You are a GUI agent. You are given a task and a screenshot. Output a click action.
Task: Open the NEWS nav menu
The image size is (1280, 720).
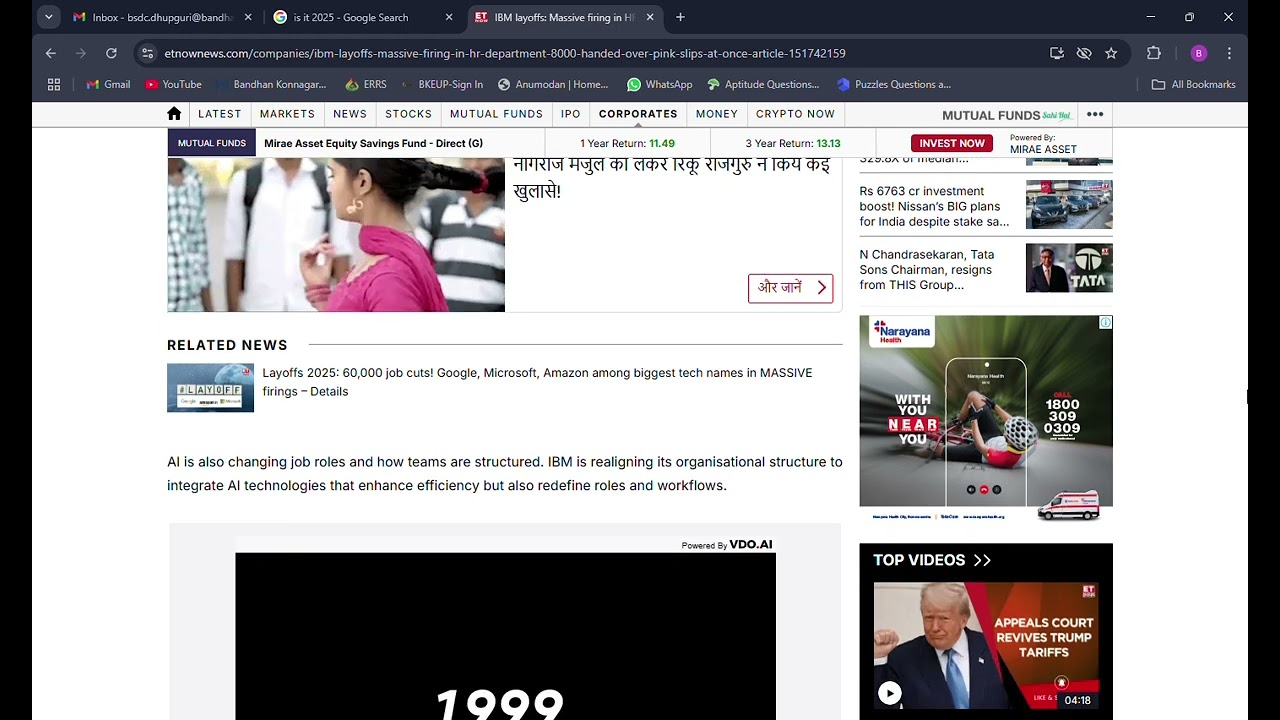click(350, 114)
